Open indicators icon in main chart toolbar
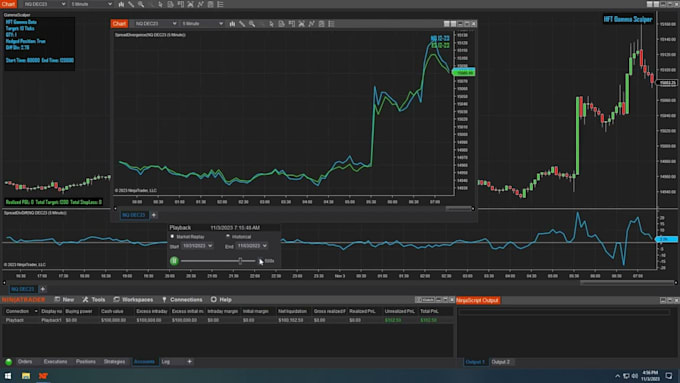Viewport: 680px width, 383px height. coord(190,4)
